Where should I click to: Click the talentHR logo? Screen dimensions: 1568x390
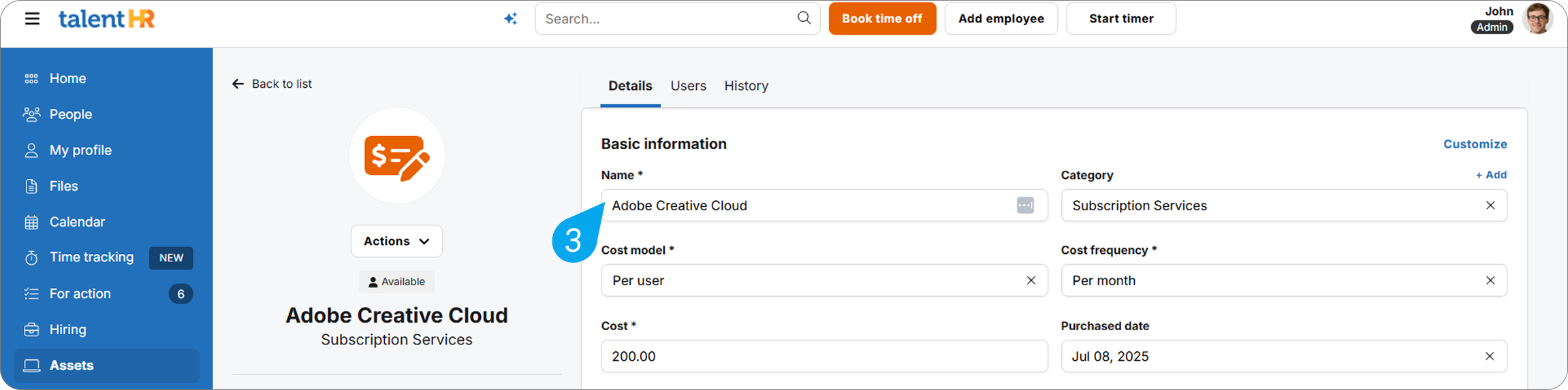coord(107,18)
